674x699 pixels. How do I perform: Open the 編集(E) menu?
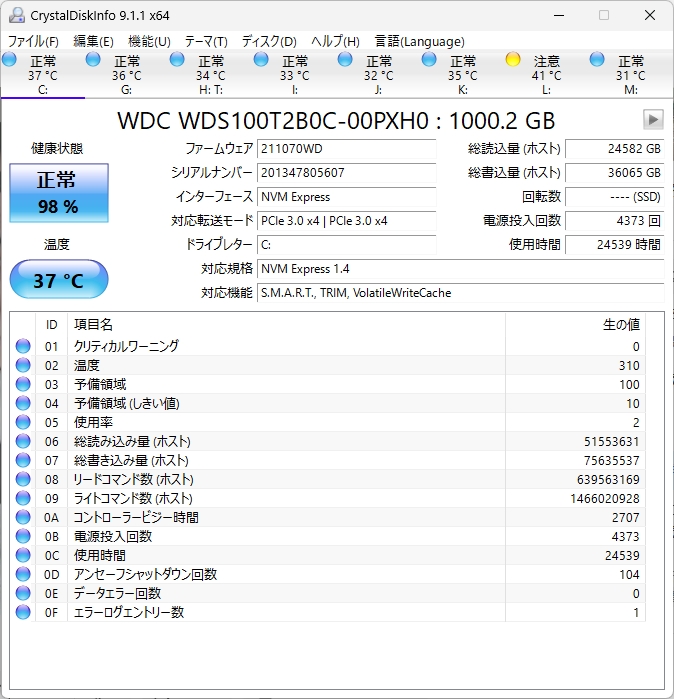(93, 41)
